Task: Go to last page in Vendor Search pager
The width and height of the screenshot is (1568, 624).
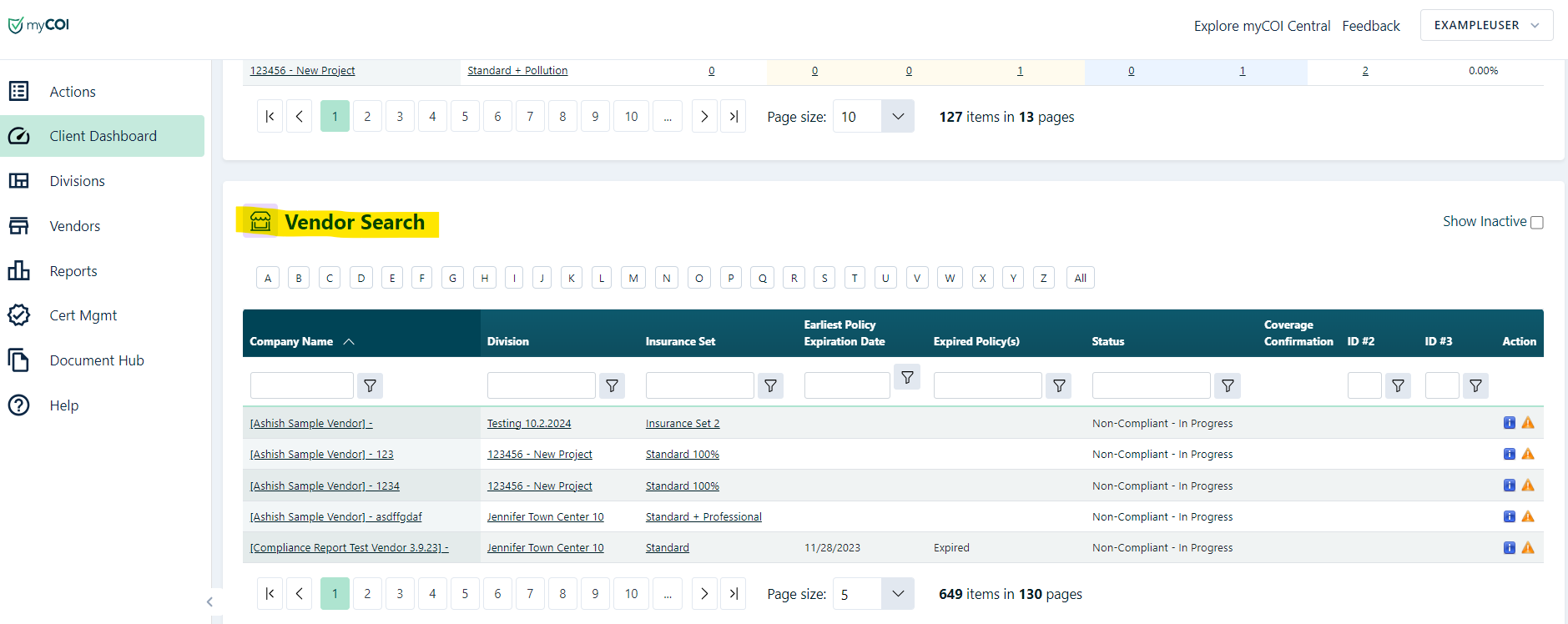Action: (733, 594)
